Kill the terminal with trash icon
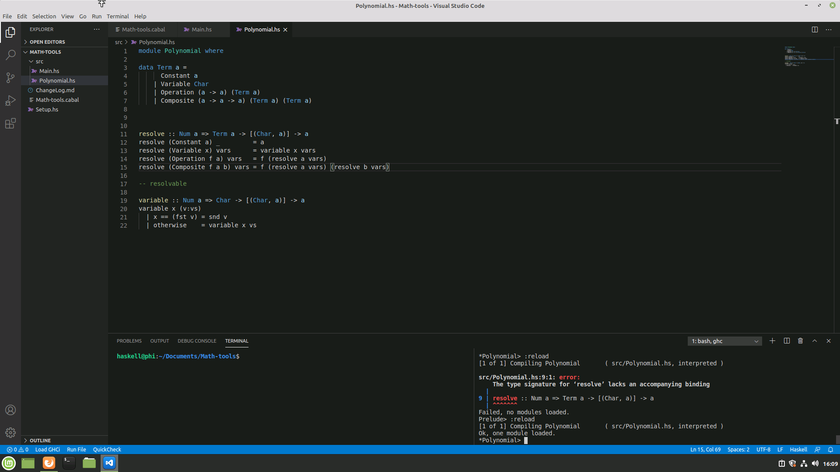The width and height of the screenshot is (840, 472). click(800, 341)
